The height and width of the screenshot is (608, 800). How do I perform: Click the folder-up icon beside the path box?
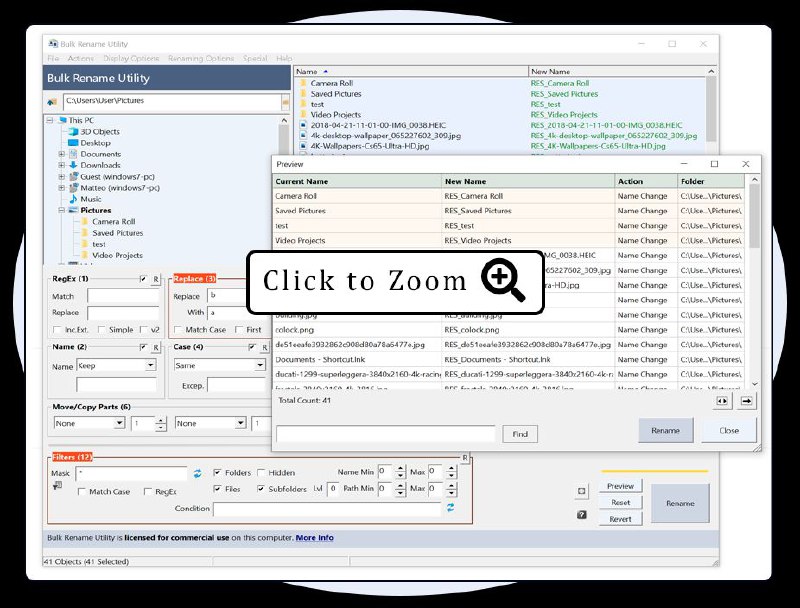tap(52, 102)
